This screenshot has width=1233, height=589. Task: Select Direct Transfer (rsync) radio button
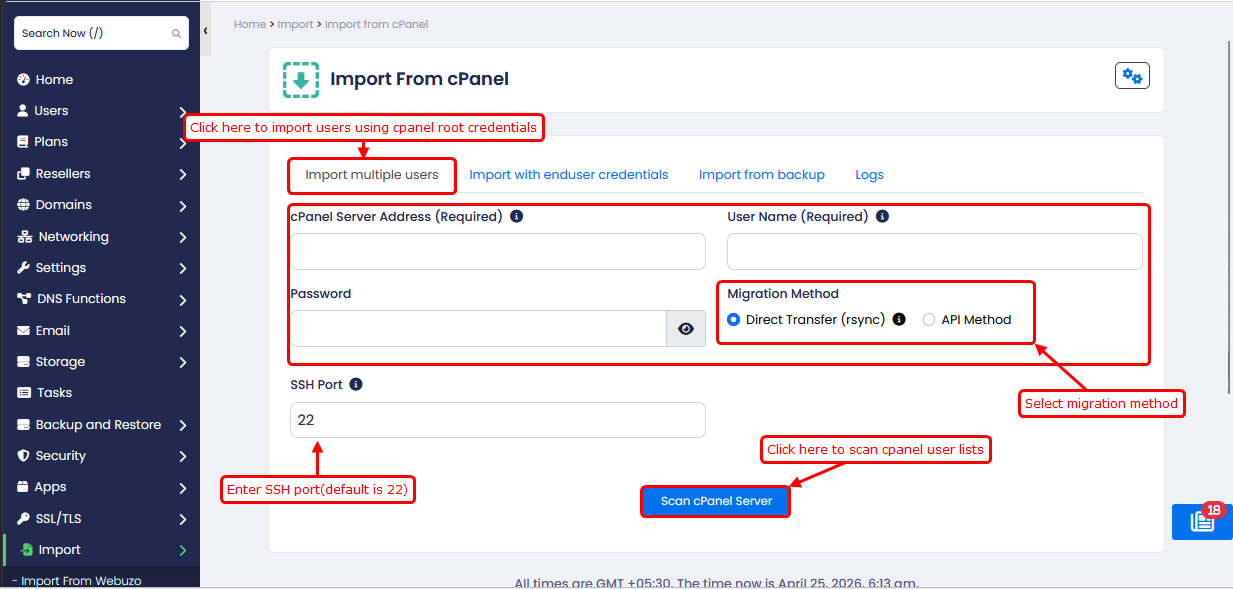734,320
